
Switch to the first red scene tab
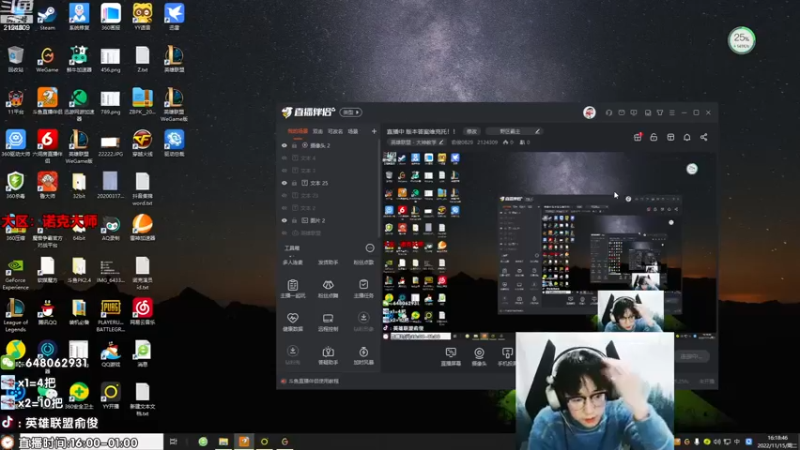[x=297, y=131]
